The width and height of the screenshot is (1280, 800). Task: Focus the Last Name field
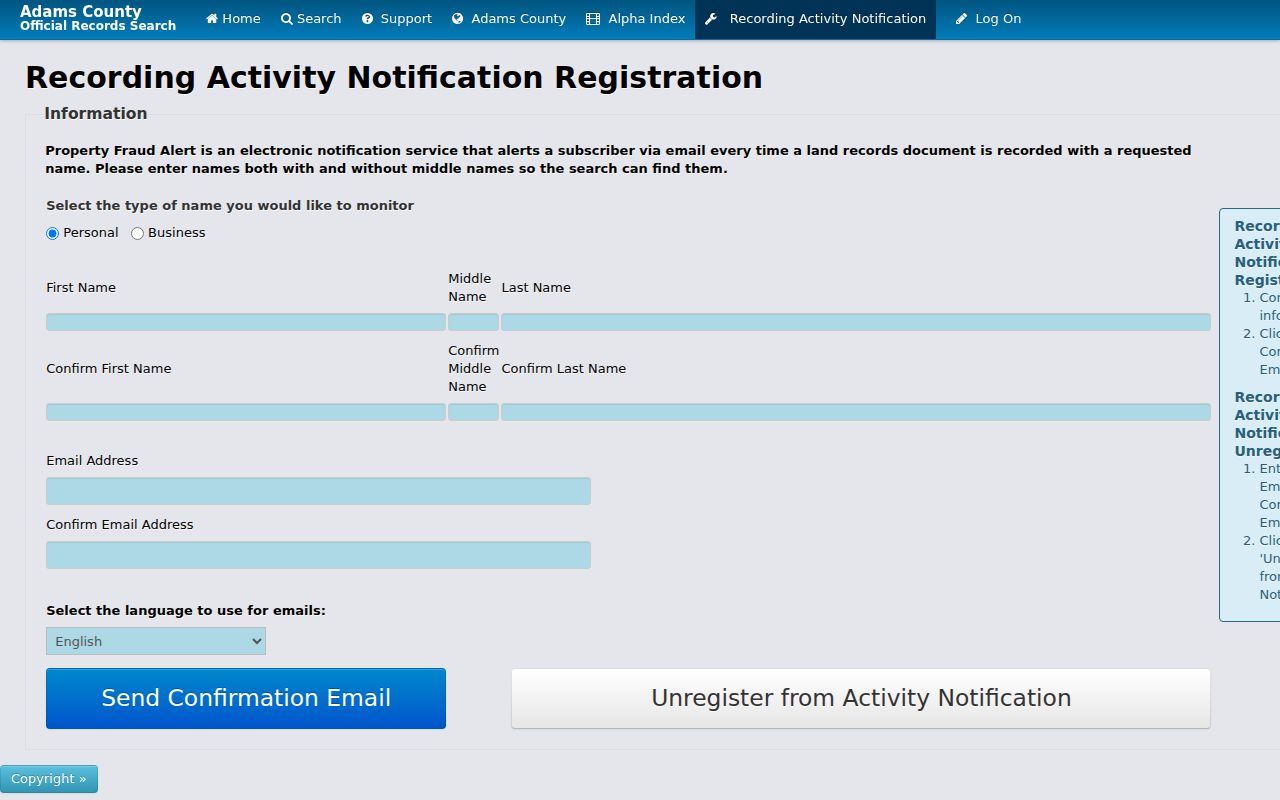(x=856, y=322)
